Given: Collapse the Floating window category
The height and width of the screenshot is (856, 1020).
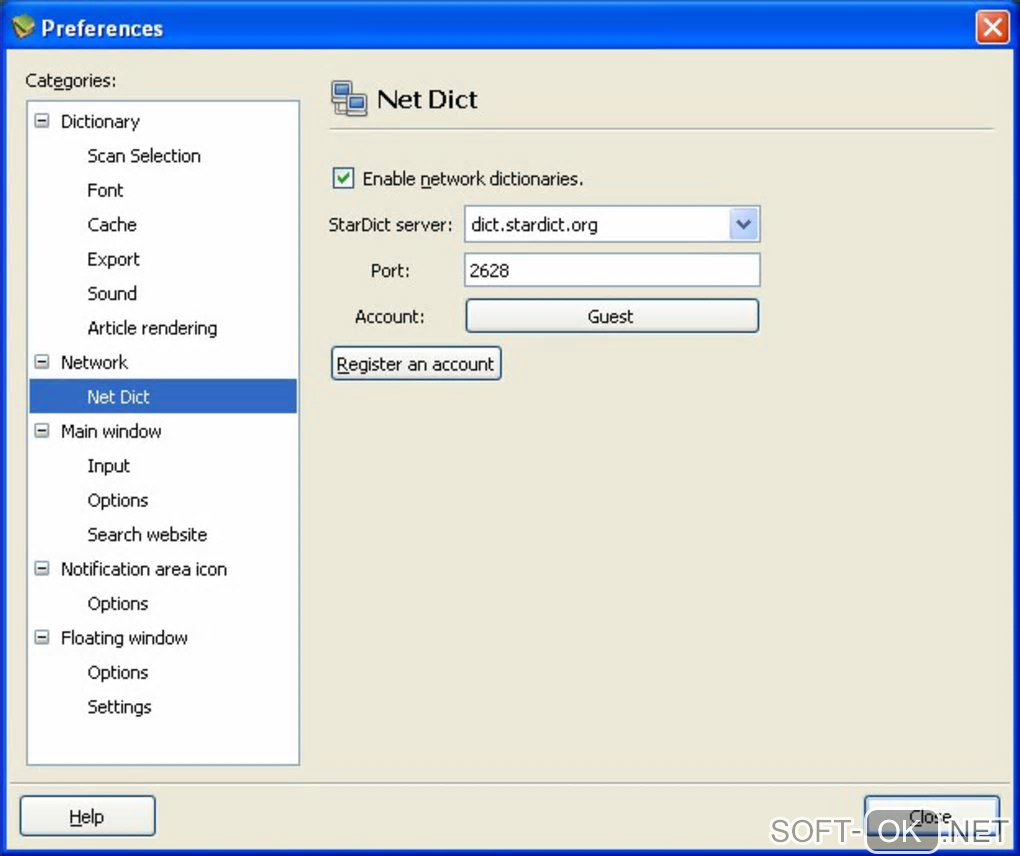Looking at the screenshot, I should coord(42,637).
